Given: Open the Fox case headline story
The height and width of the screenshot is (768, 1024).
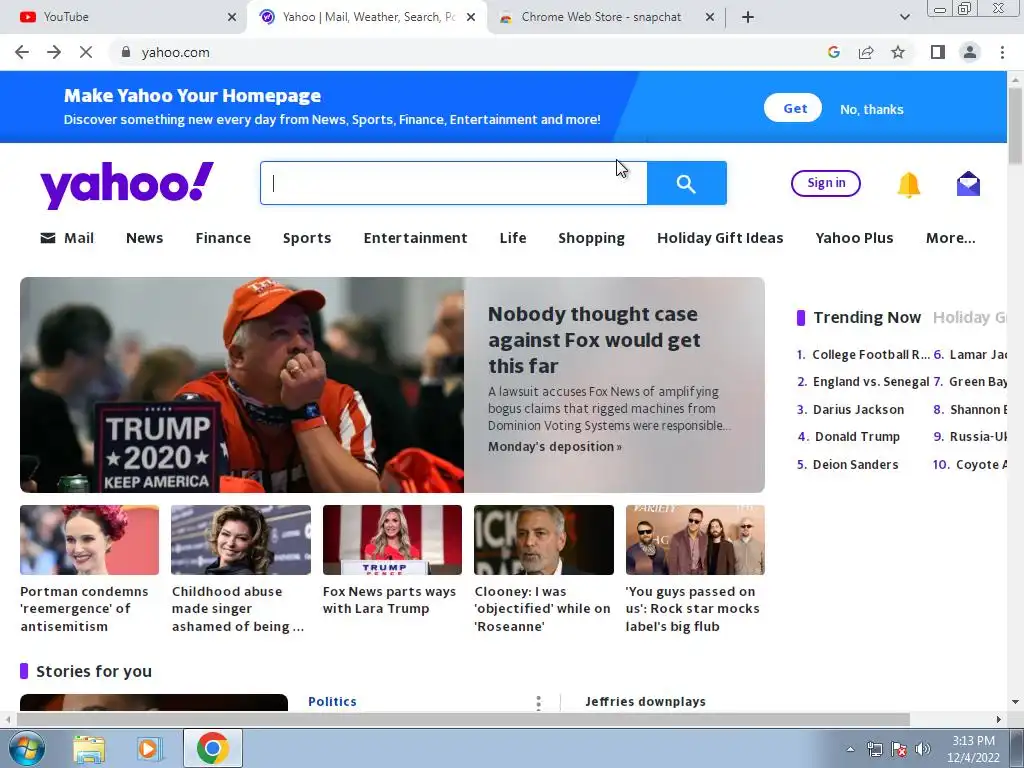Looking at the screenshot, I should [594, 340].
